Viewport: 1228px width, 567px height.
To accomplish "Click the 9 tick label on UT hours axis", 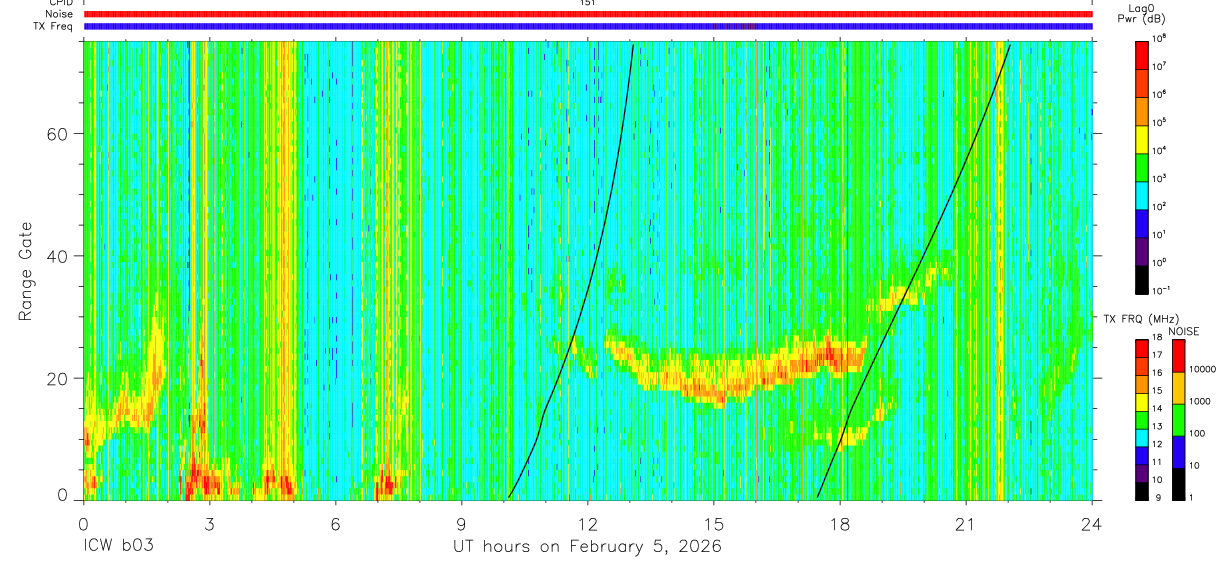I will [x=461, y=523].
